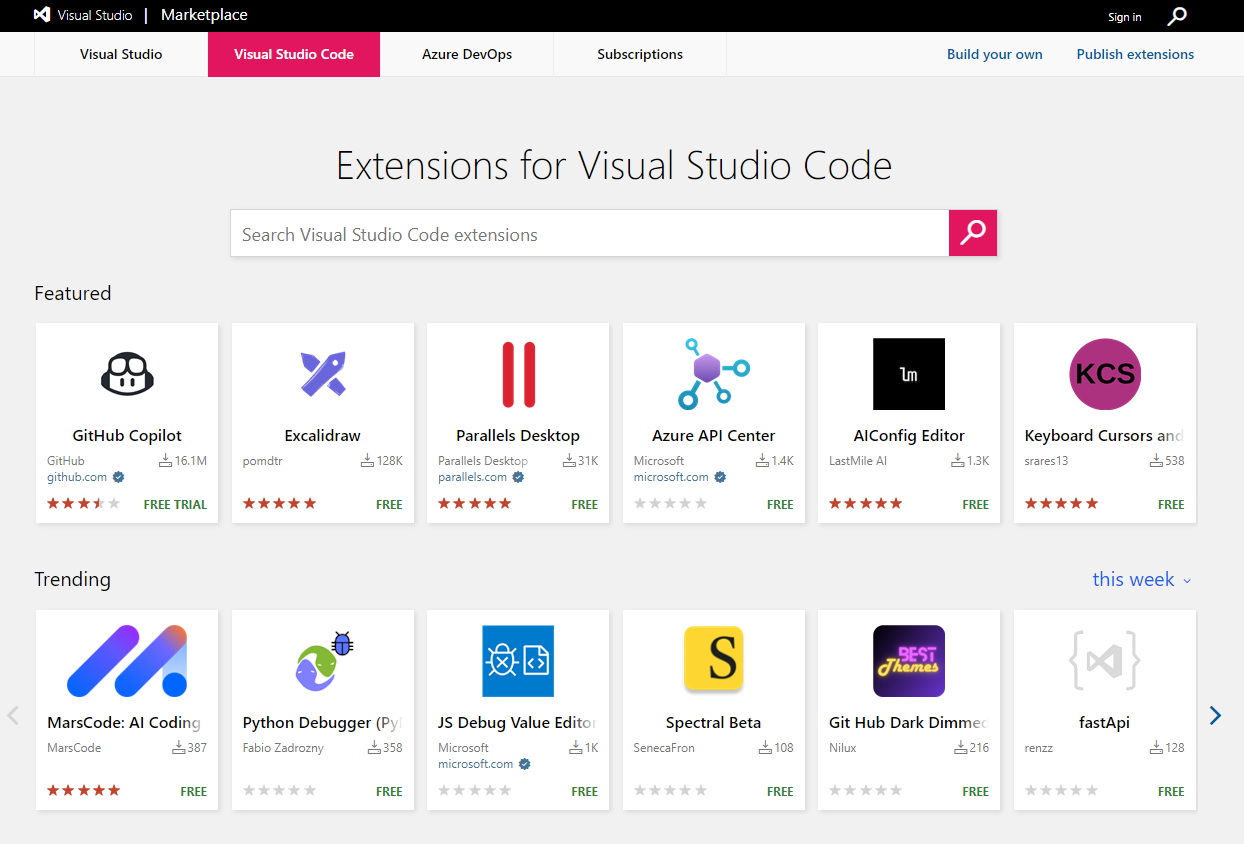Click the download icon for Excalidraw 128K
Image resolution: width=1244 pixels, height=844 pixels.
367,461
